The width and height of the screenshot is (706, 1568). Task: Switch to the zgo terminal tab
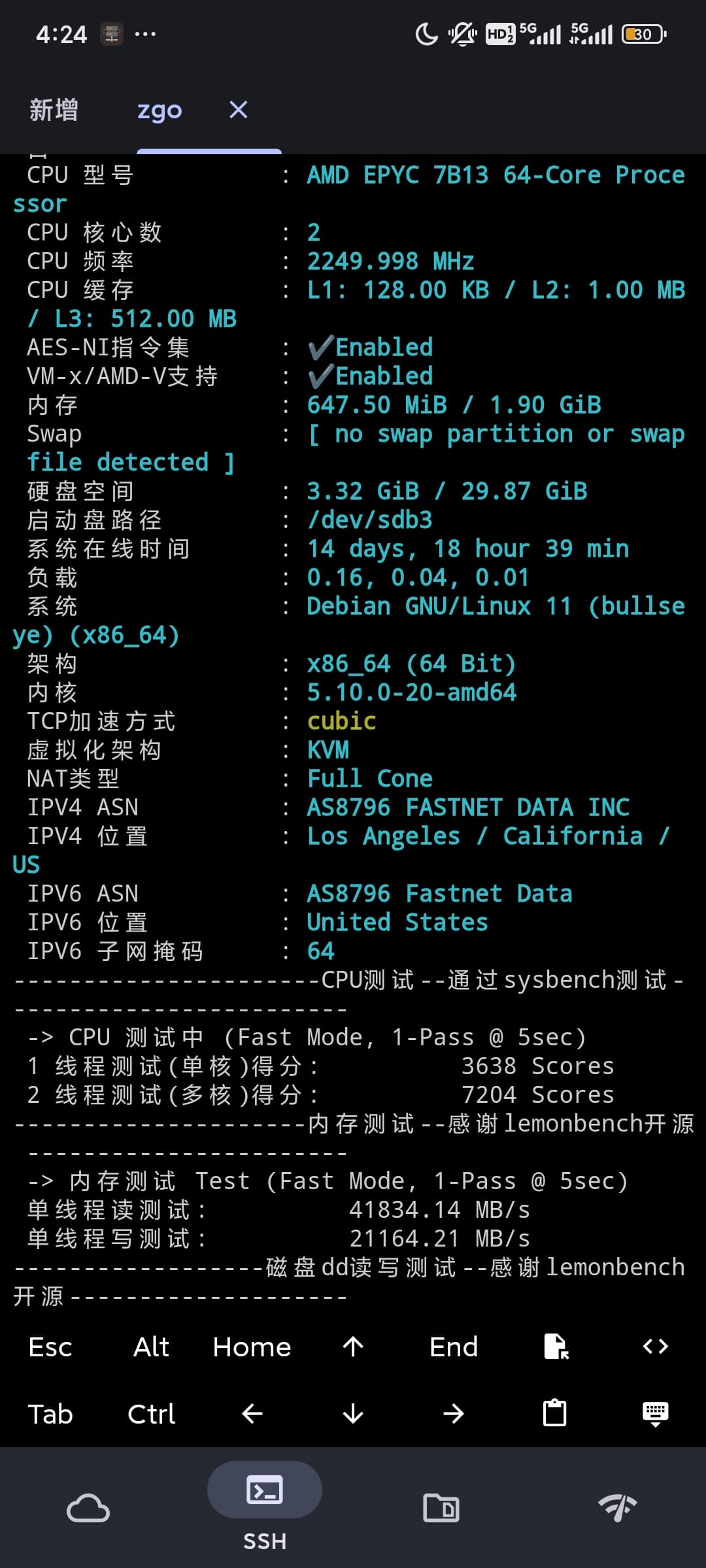coord(160,110)
